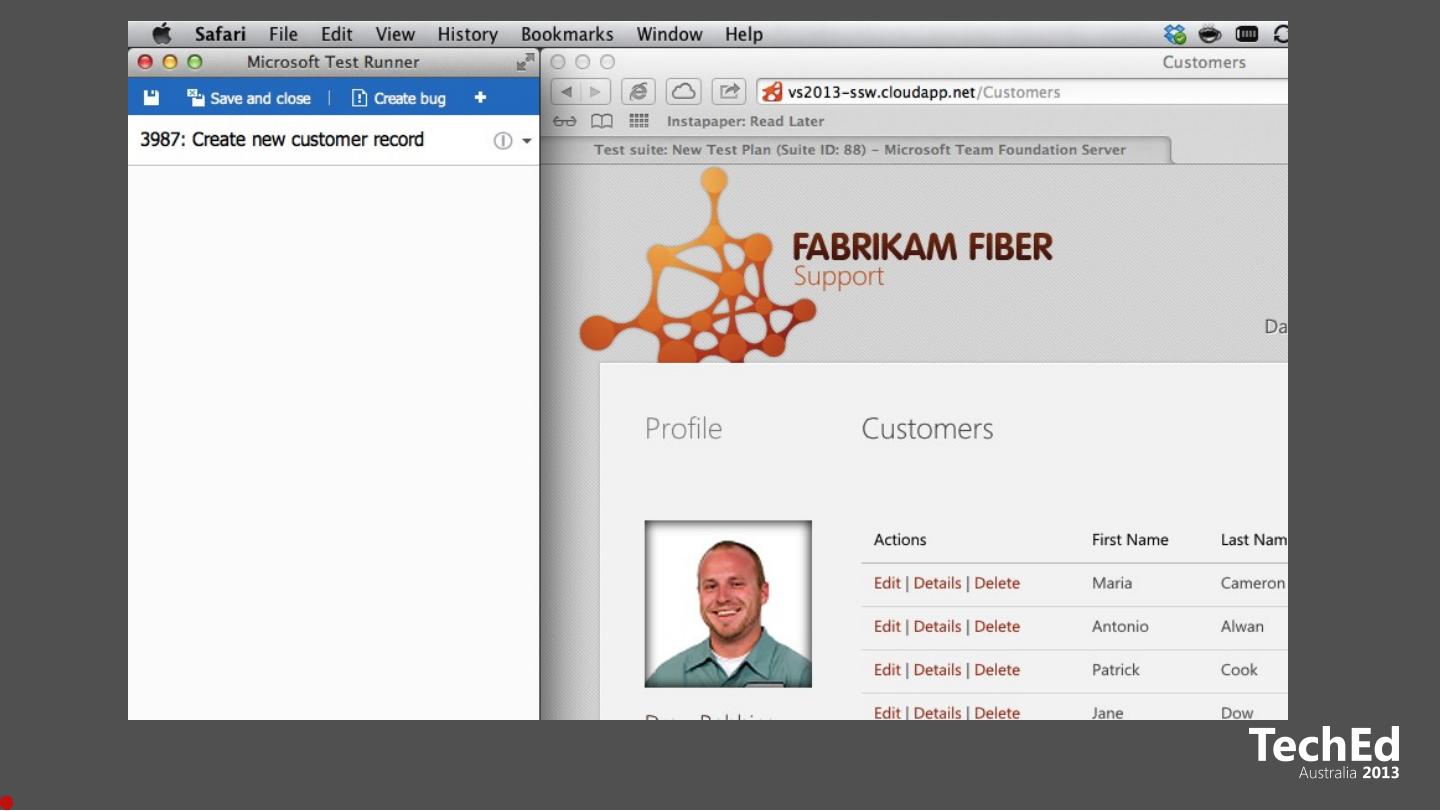Click the Internet Explorer toolbar icon

637,92
